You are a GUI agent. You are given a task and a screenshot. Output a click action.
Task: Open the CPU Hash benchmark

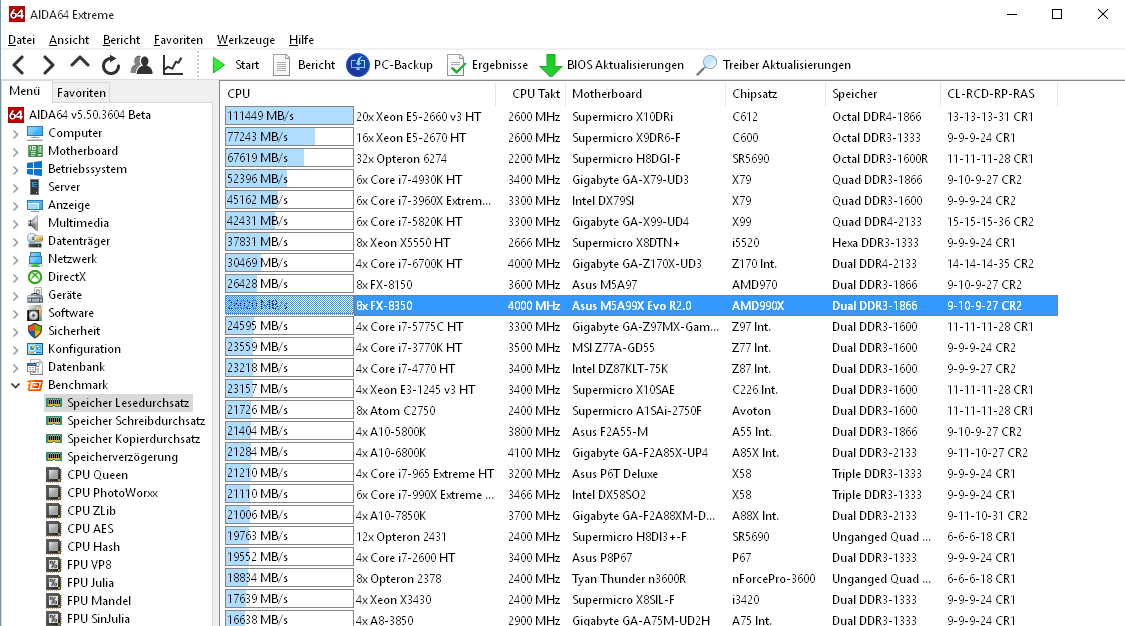click(83, 546)
